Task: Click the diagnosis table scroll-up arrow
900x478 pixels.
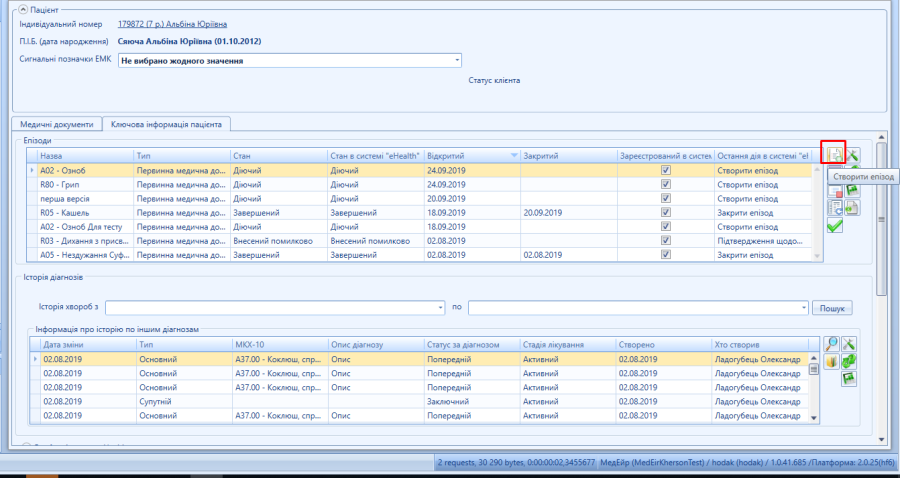Action: [x=813, y=357]
